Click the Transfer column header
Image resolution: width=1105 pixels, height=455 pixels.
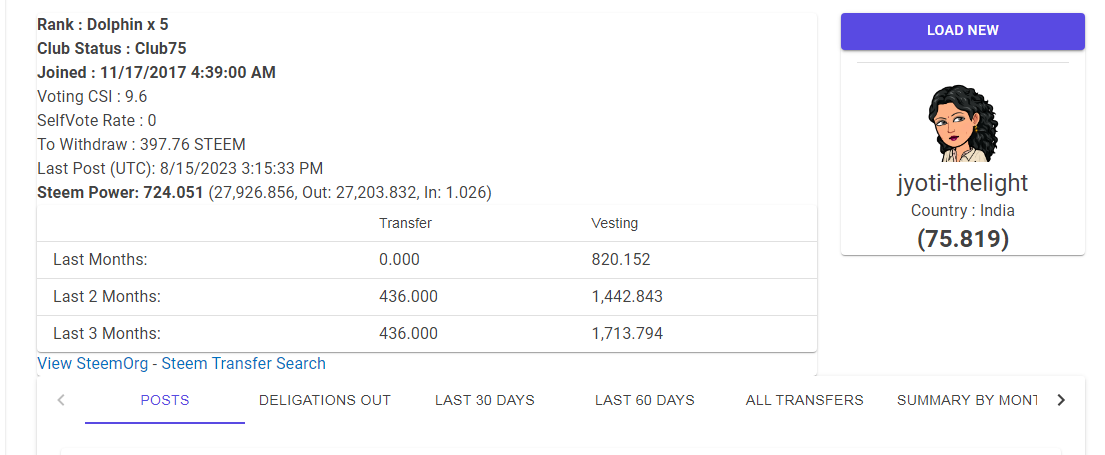(x=405, y=223)
